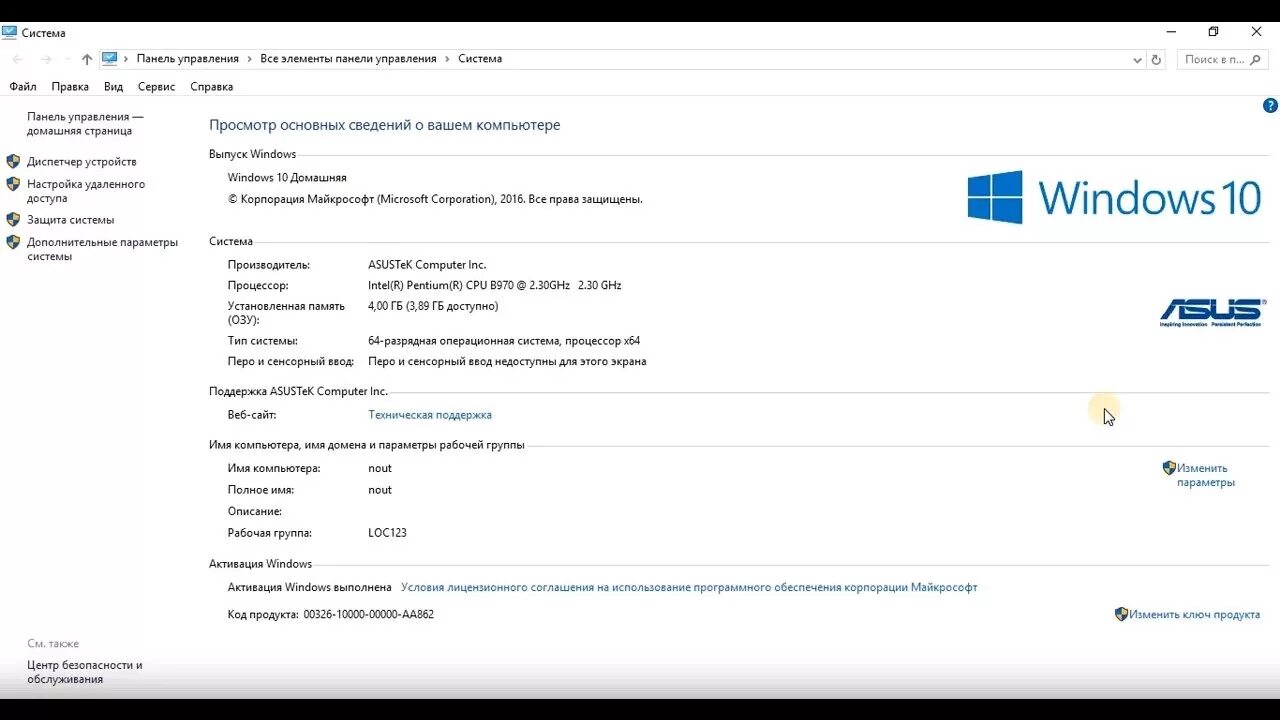Open the Правка menu
The height and width of the screenshot is (720, 1280).
point(70,87)
